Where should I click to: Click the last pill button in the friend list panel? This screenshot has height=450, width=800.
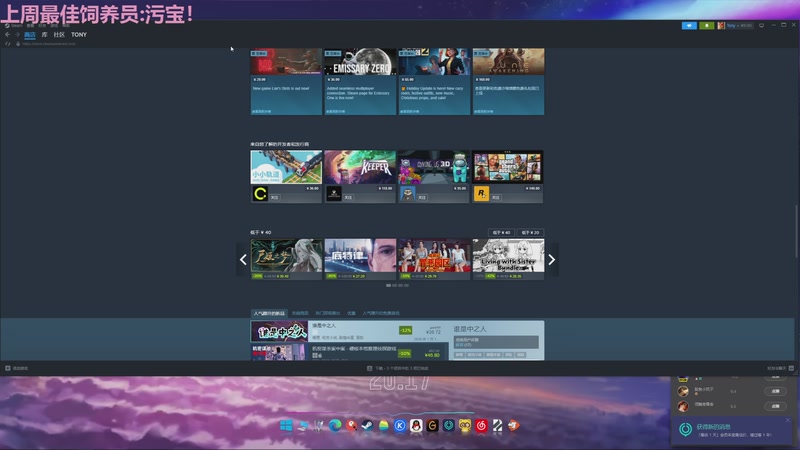[x=776, y=406]
